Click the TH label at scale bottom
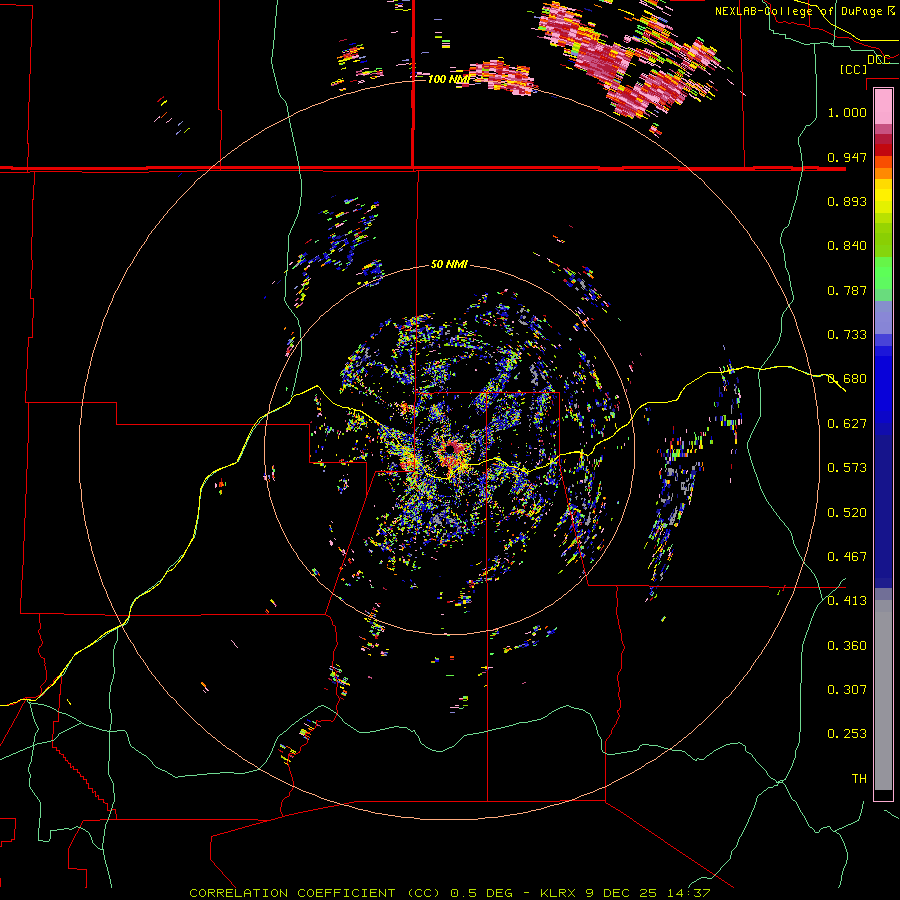 859,779
